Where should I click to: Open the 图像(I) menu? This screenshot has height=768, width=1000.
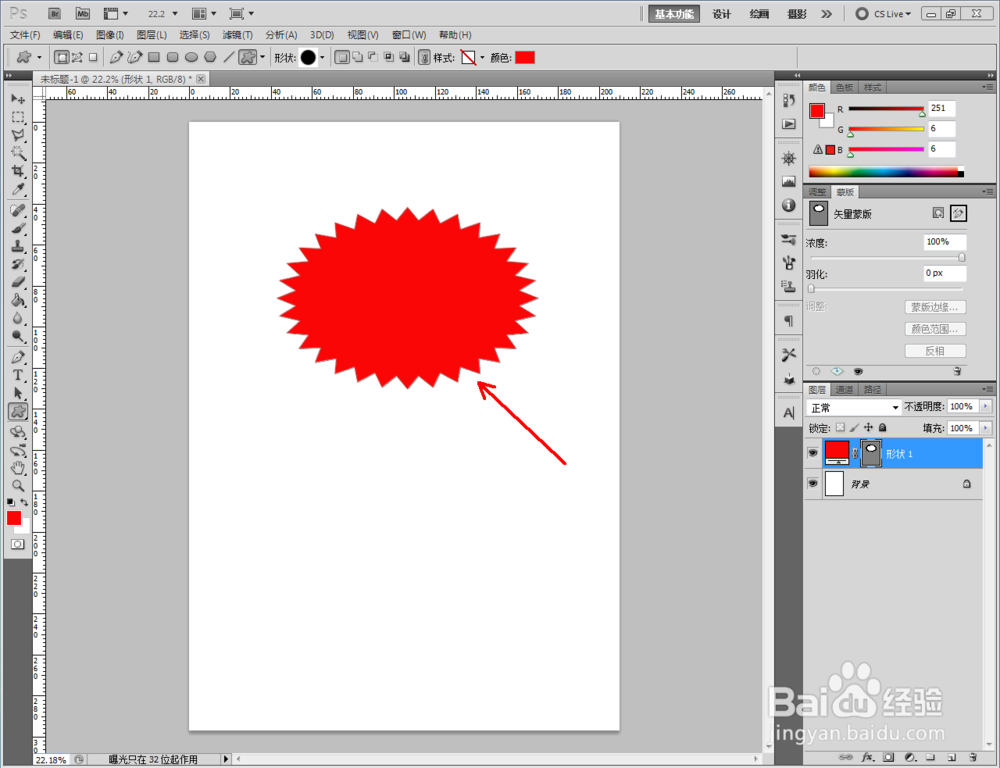coord(110,34)
